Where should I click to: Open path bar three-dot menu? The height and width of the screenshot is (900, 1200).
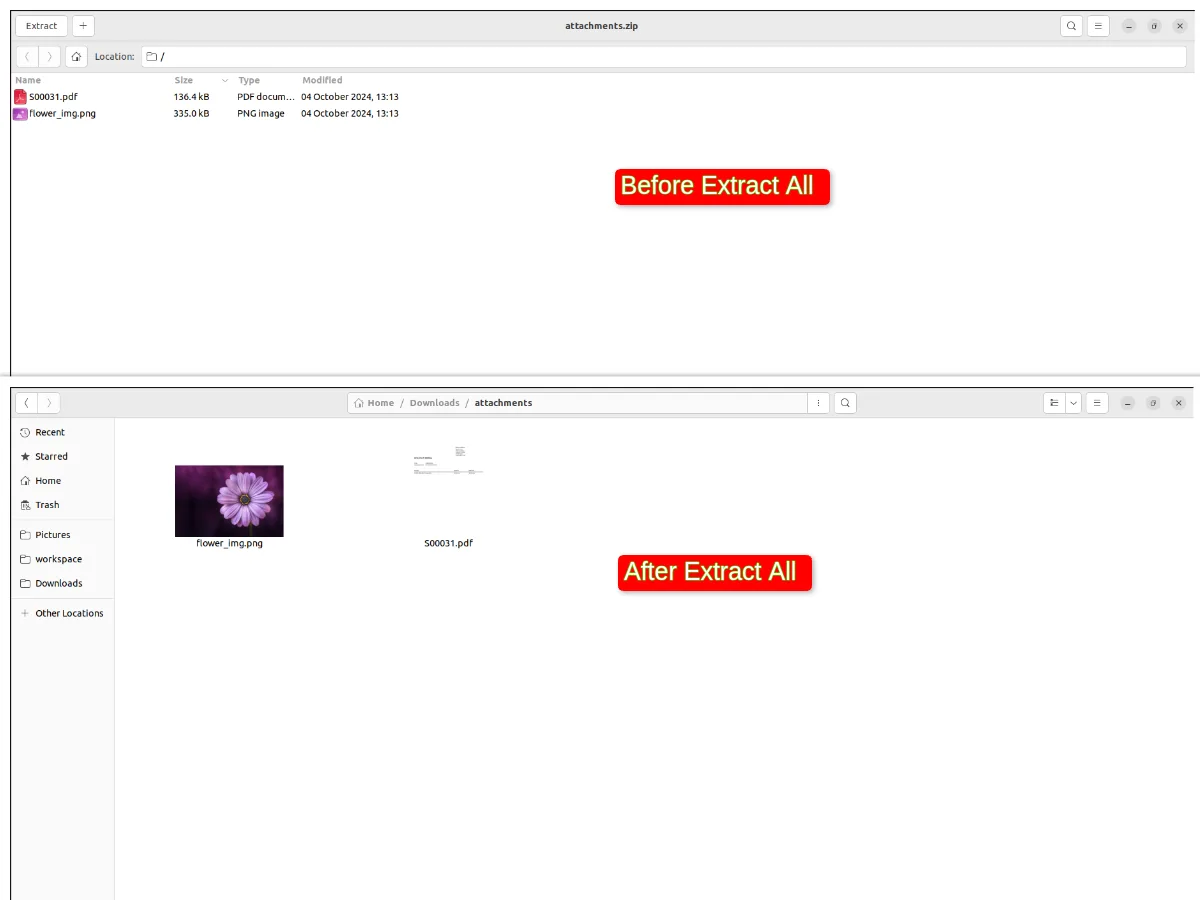click(819, 403)
